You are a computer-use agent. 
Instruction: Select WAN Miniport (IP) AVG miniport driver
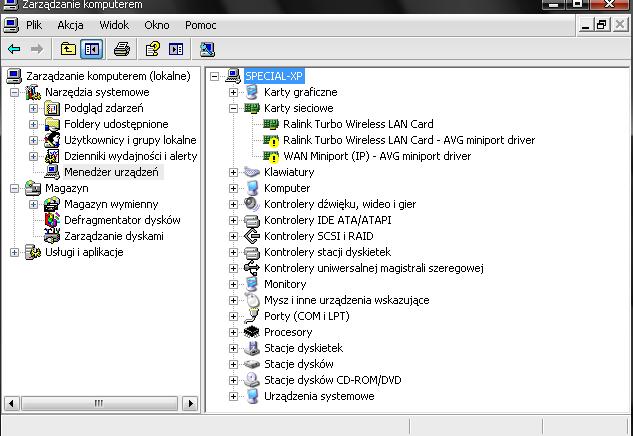point(377,156)
